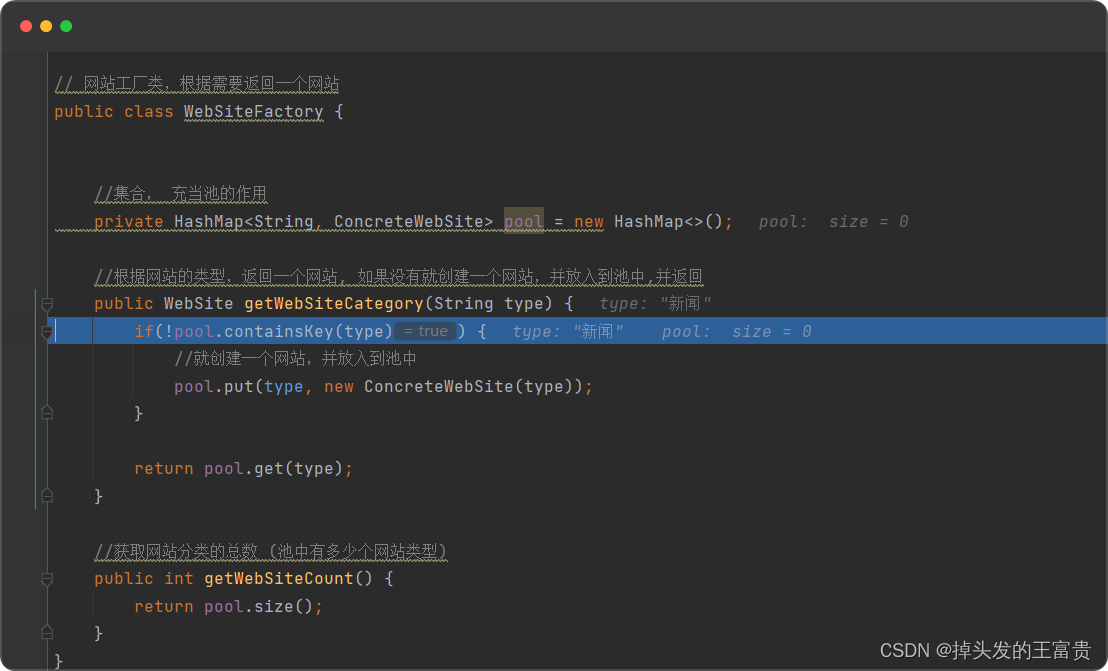
Task: Click method name getWebSiteCategory
Action: pos(334,304)
